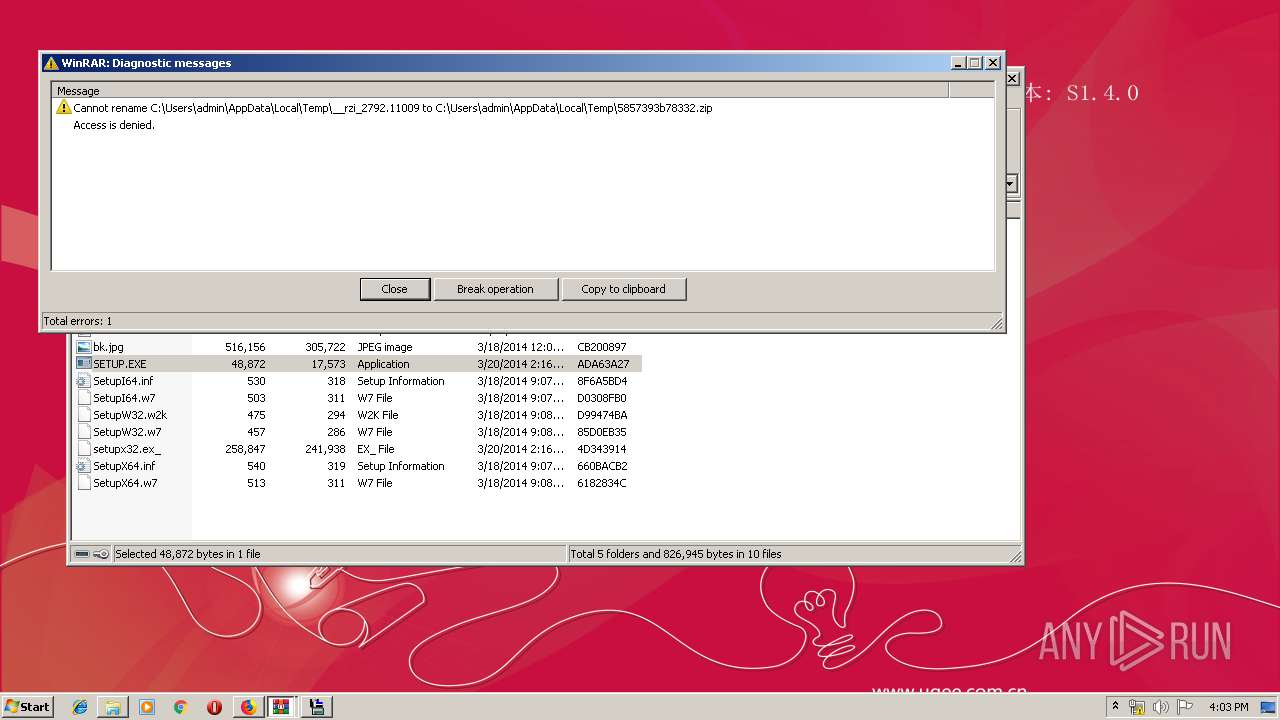1280x720 pixels.
Task: Launch Google Chrome from the taskbar
Action: 180,707
